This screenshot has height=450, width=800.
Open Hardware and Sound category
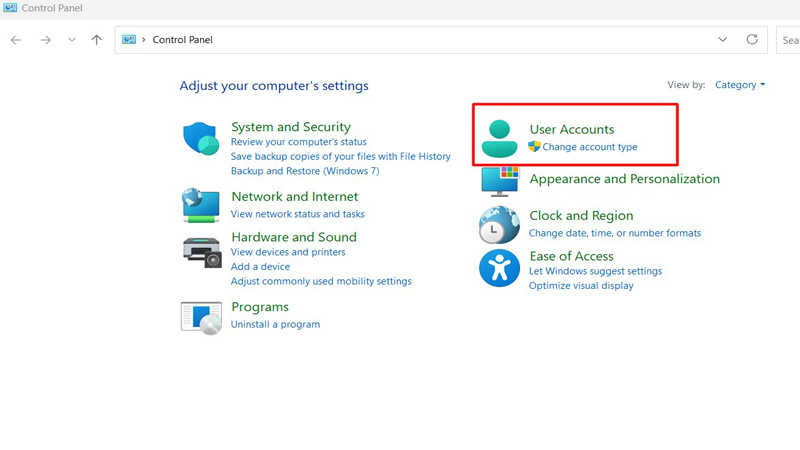[x=294, y=237]
